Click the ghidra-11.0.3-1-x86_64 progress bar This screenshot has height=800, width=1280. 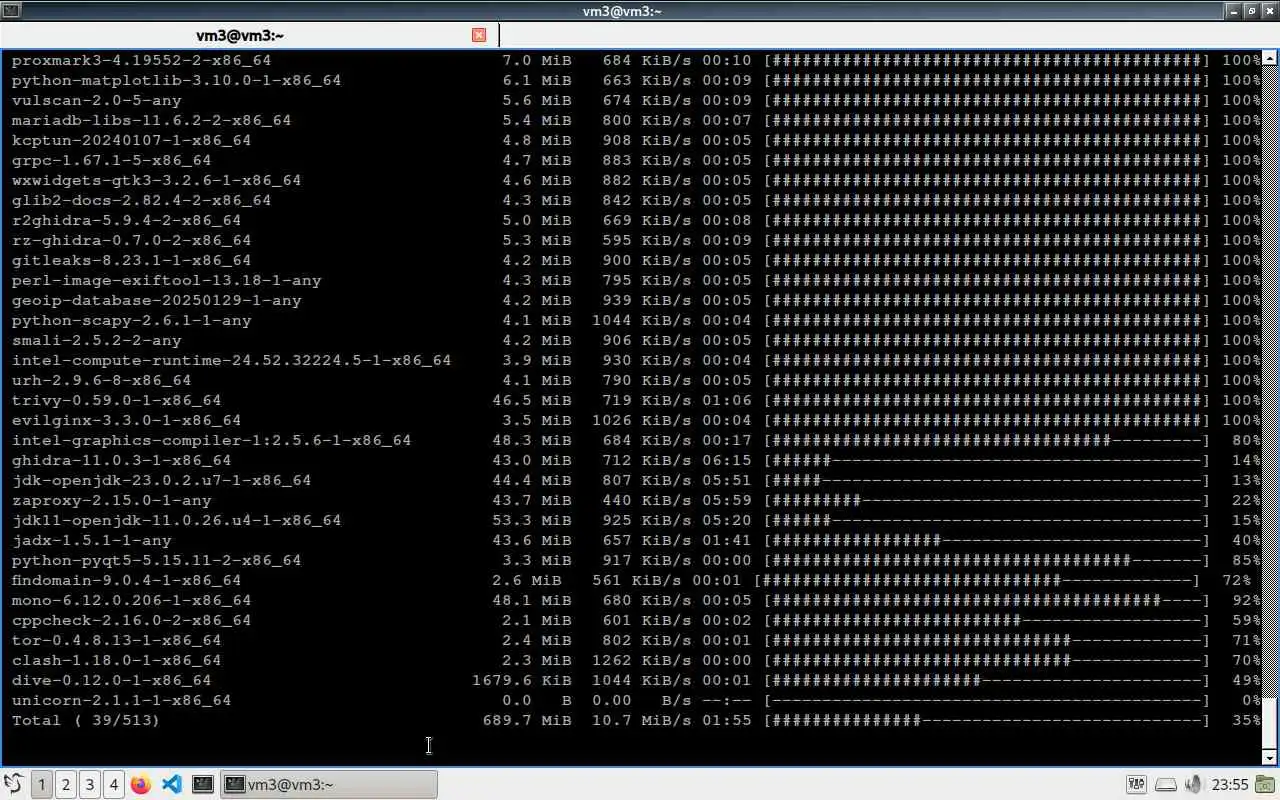pyautogui.click(x=987, y=460)
